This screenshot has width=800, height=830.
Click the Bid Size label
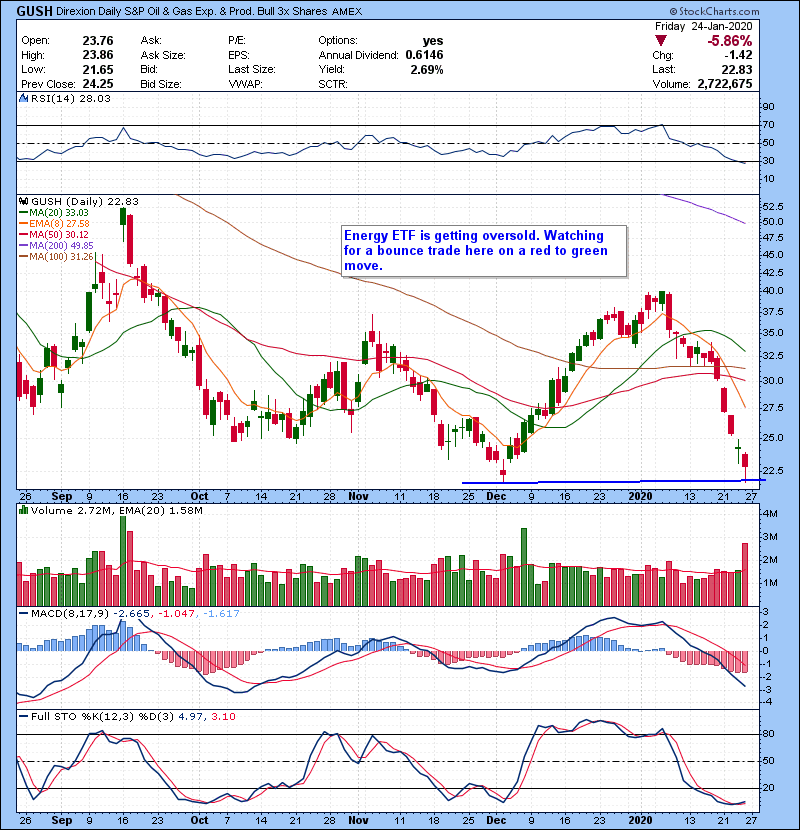tap(161, 84)
